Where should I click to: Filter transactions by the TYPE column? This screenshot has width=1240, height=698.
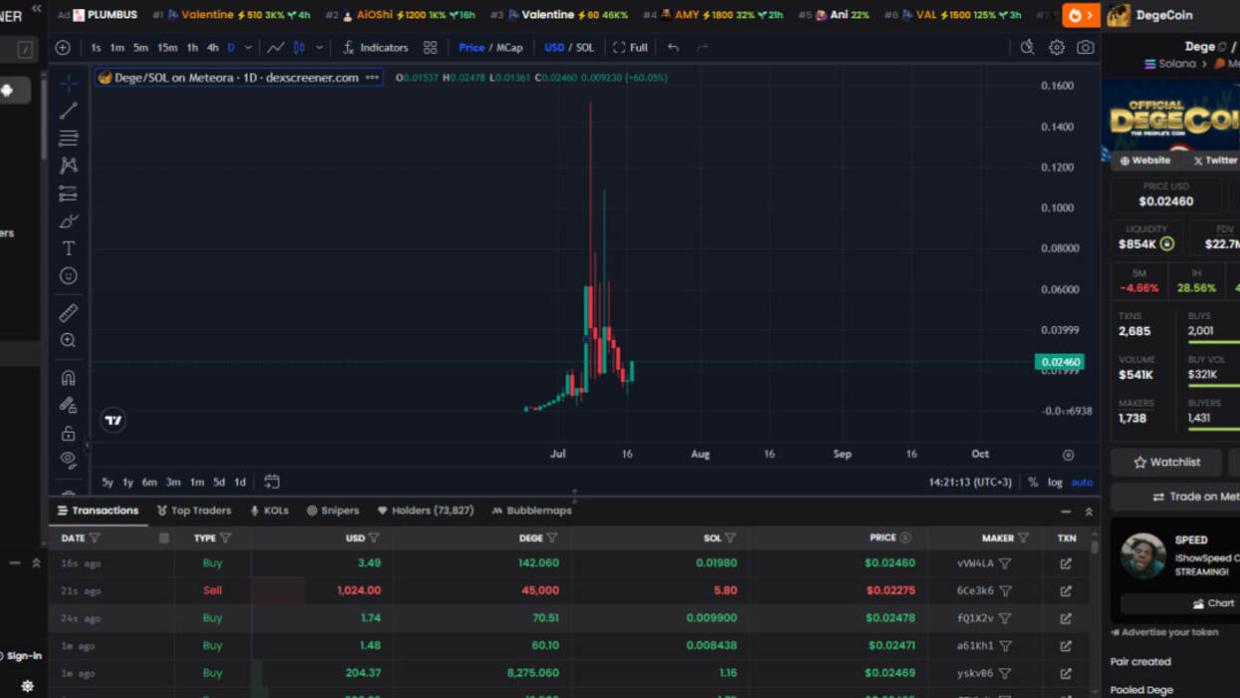click(x=225, y=538)
